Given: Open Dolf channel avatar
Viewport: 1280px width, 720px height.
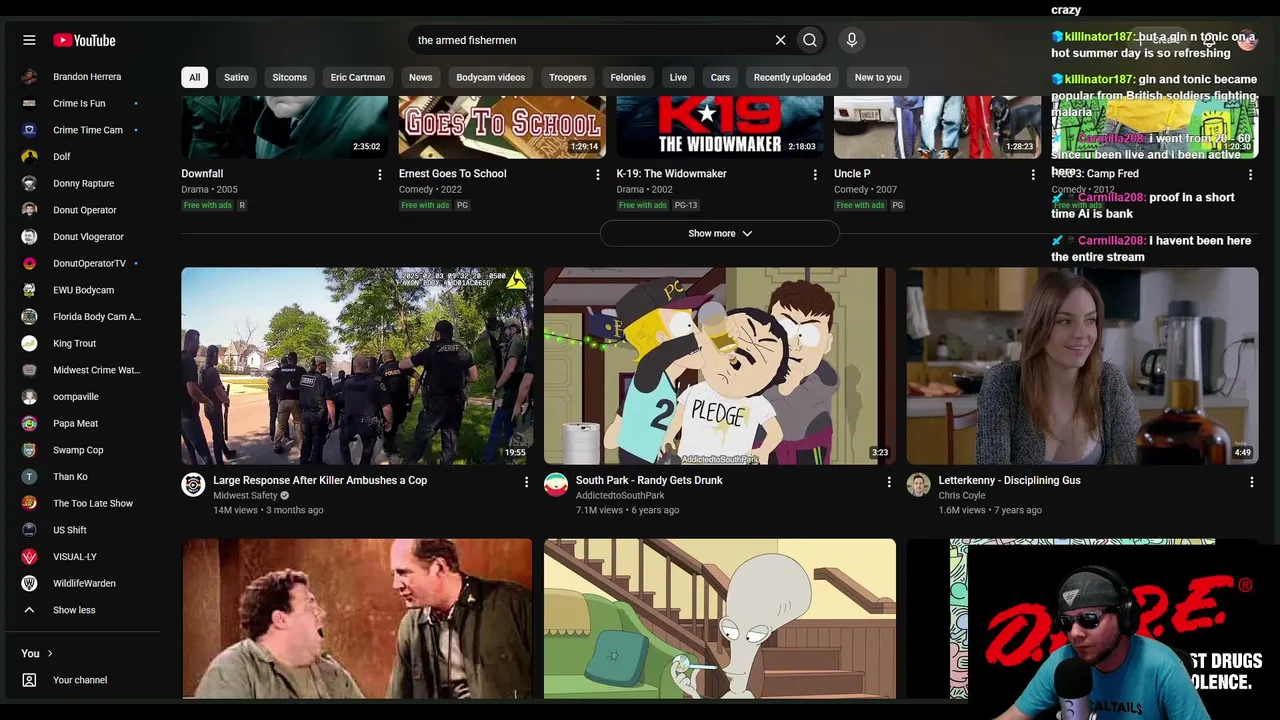Looking at the screenshot, I should click(30, 157).
